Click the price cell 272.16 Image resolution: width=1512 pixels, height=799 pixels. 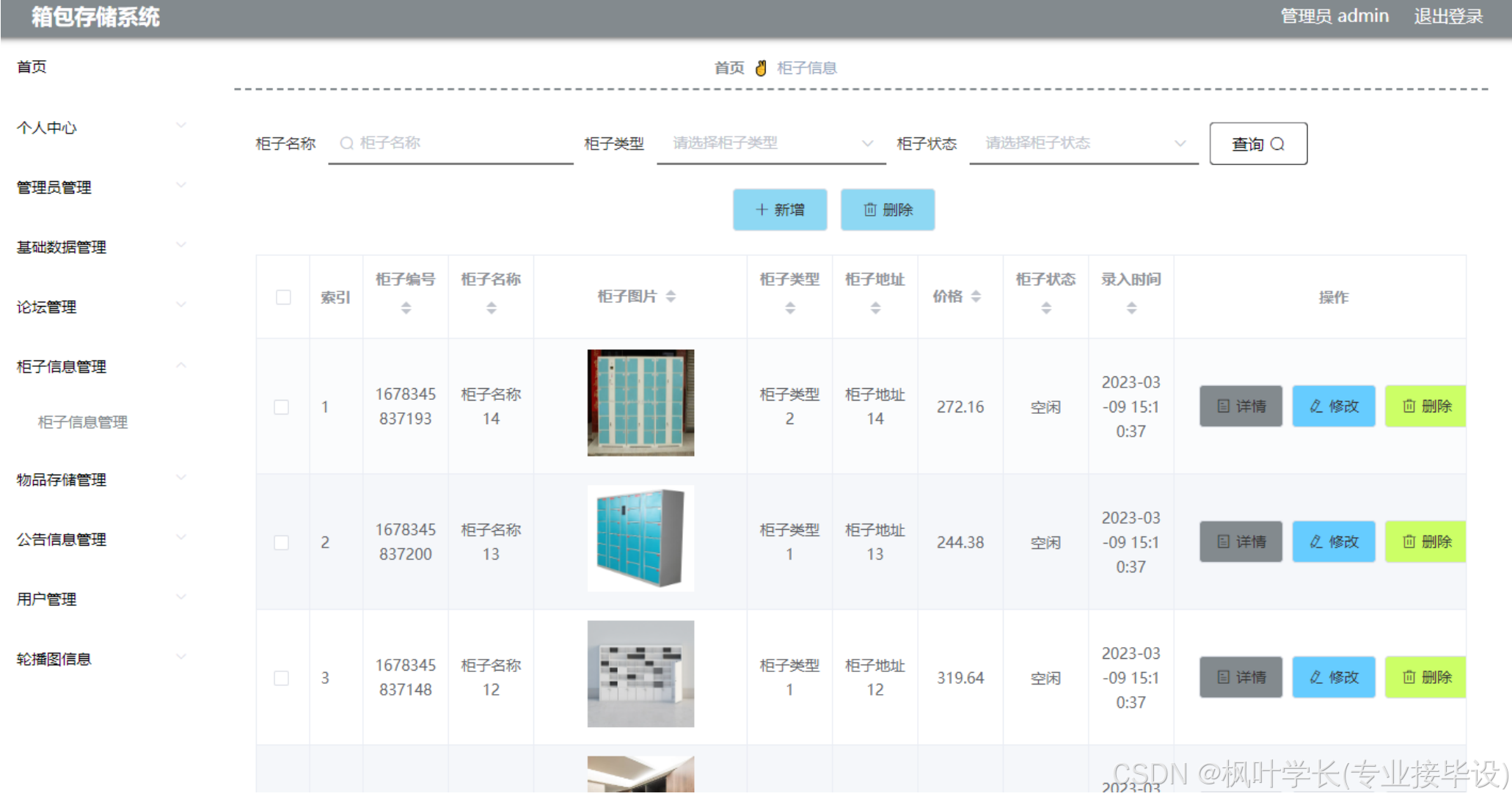click(x=960, y=407)
